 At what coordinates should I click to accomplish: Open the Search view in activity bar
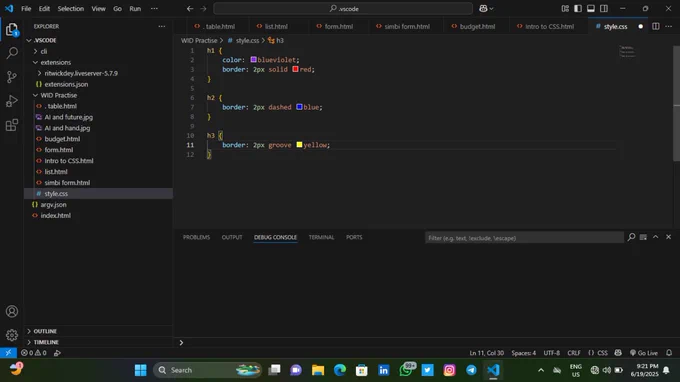point(12,53)
